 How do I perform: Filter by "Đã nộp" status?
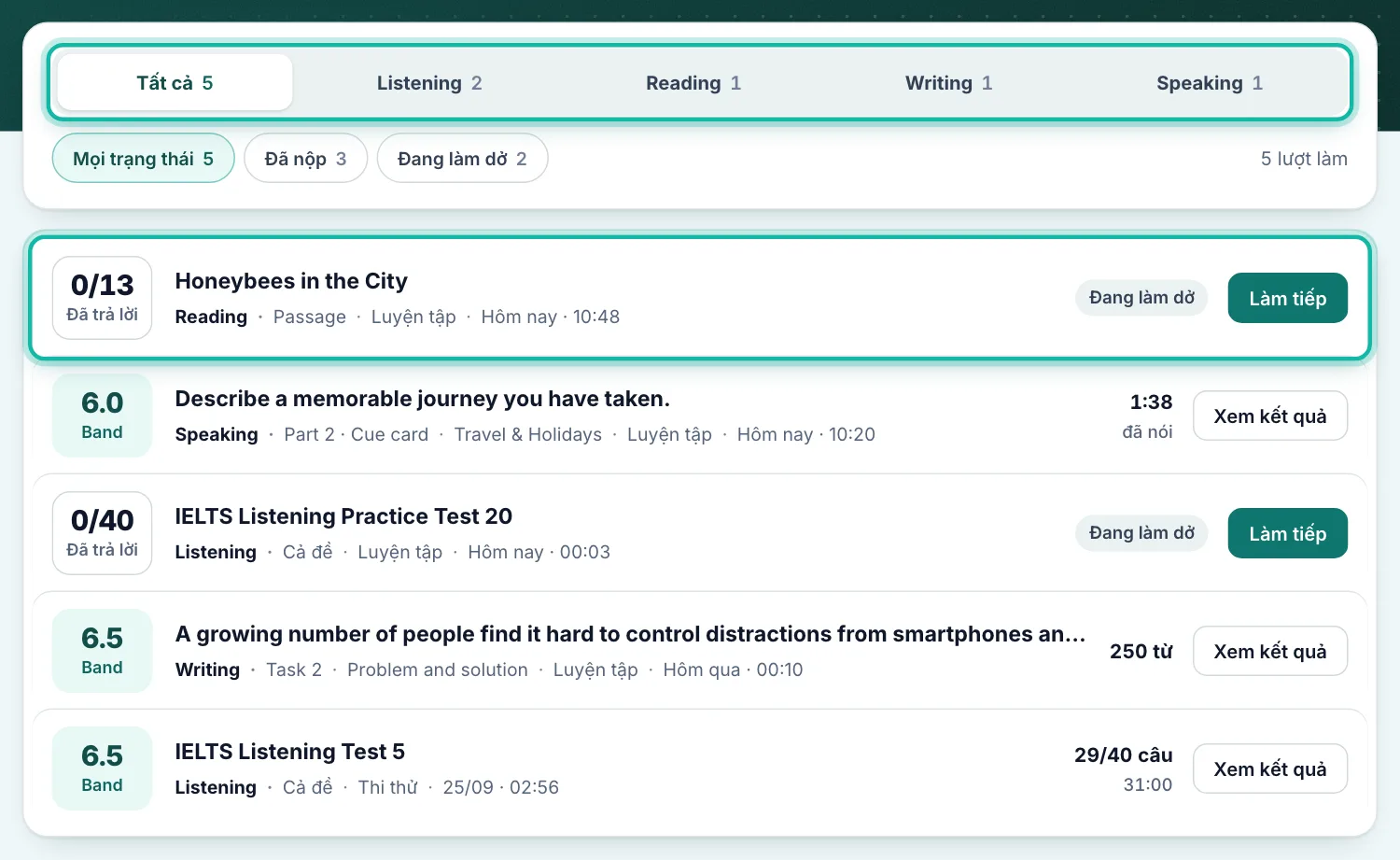coord(305,159)
